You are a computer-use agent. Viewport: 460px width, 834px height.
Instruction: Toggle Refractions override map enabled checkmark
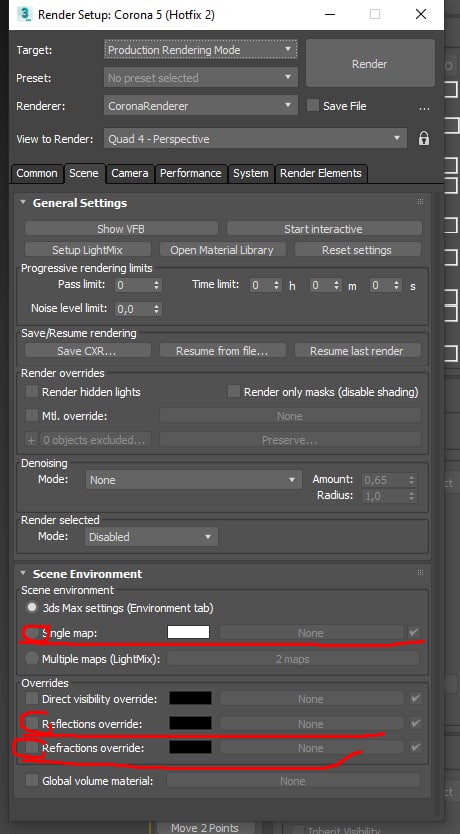tap(415, 748)
